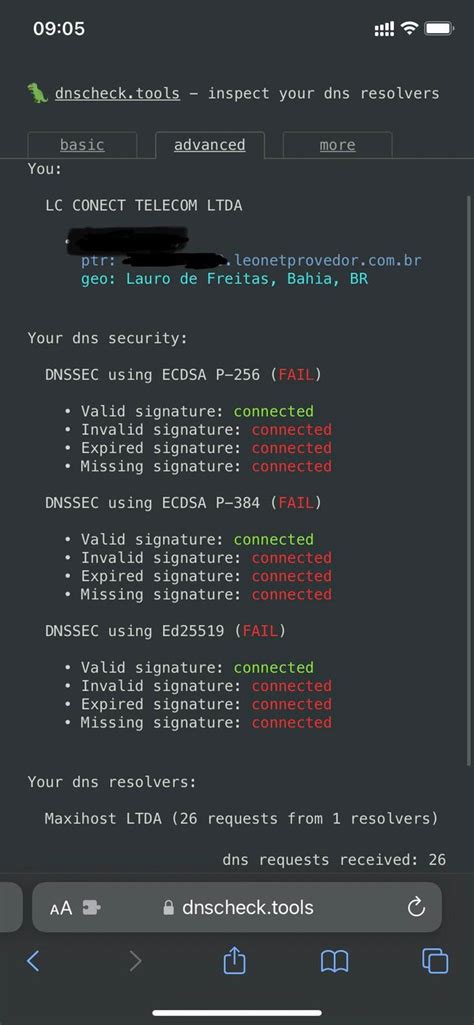Tap the padlock icon in address bar

(x=169, y=907)
